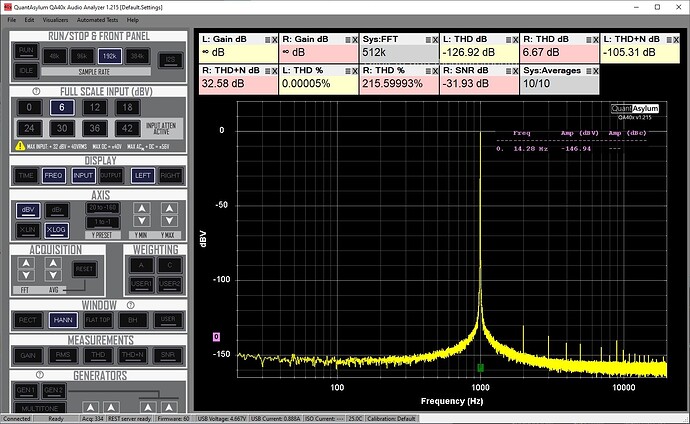Viewport: 690px width, 424px height.
Task: Close the R: Gain dB tile
Action: pyautogui.click(x=355, y=40)
